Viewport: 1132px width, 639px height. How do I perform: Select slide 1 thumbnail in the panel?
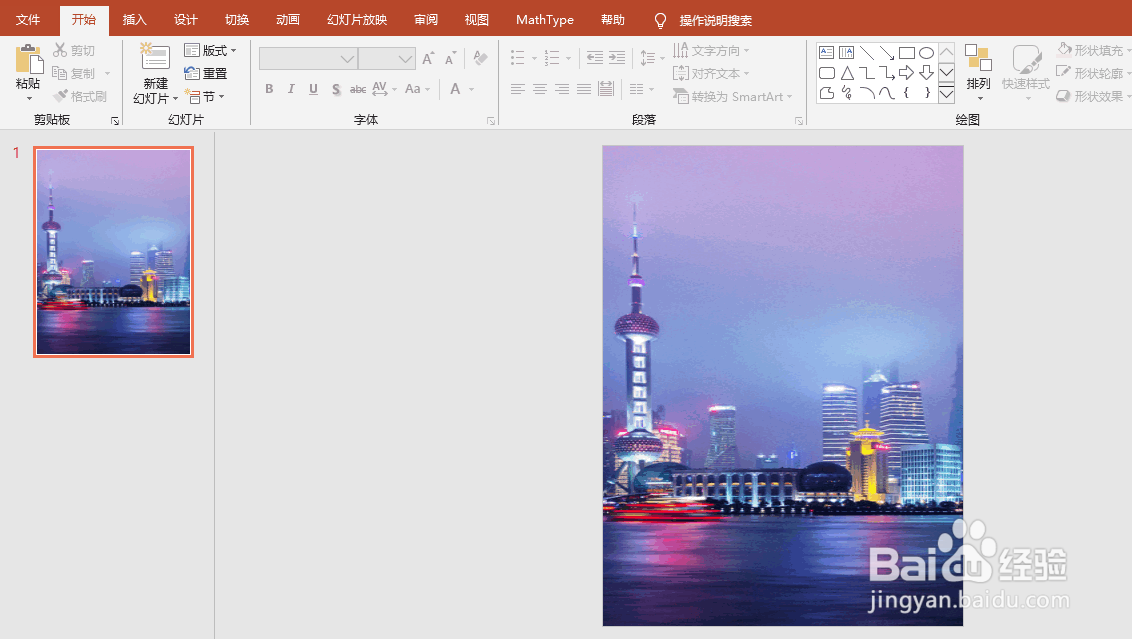112,251
